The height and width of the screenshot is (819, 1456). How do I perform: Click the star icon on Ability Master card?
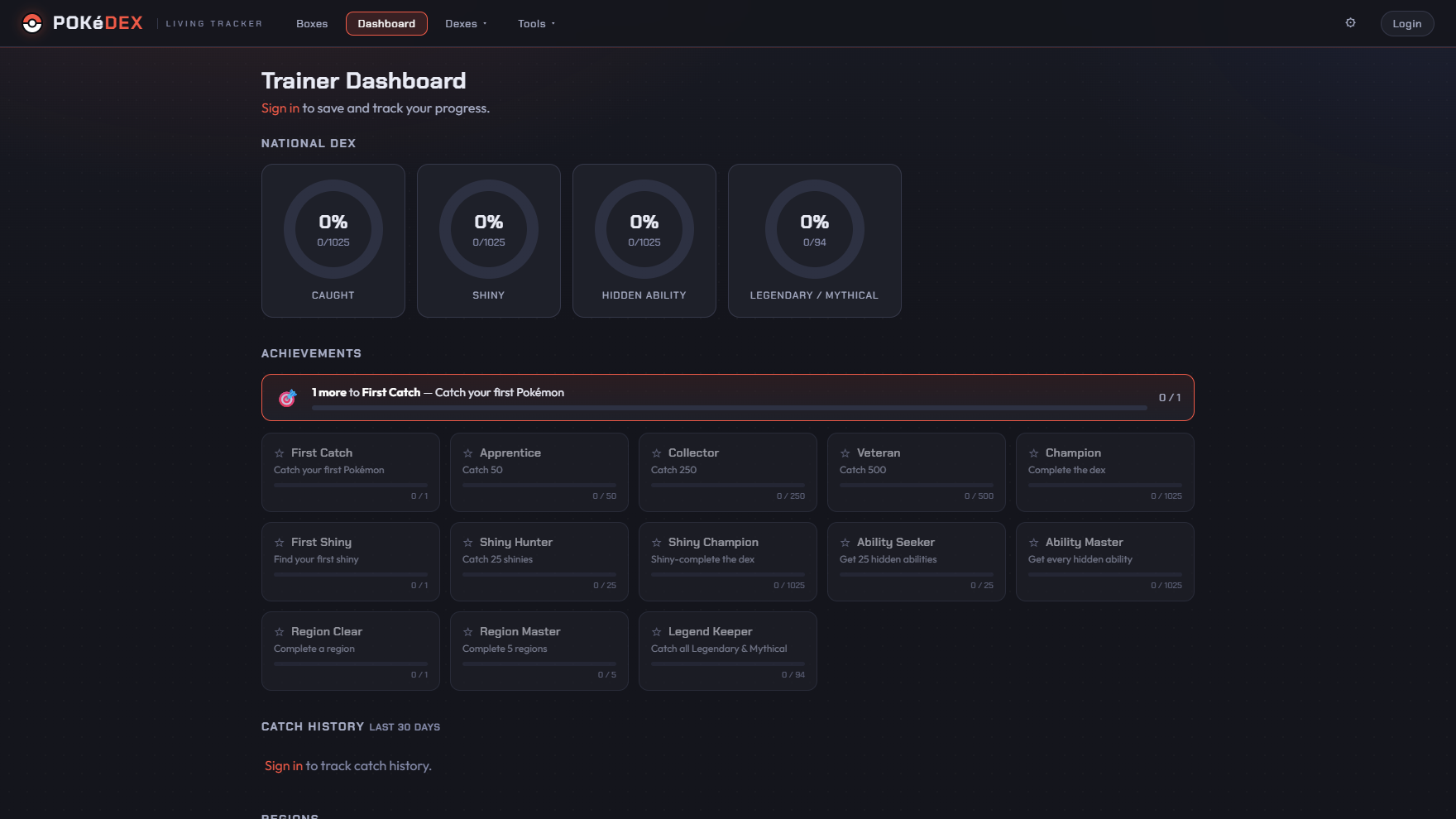1034,543
